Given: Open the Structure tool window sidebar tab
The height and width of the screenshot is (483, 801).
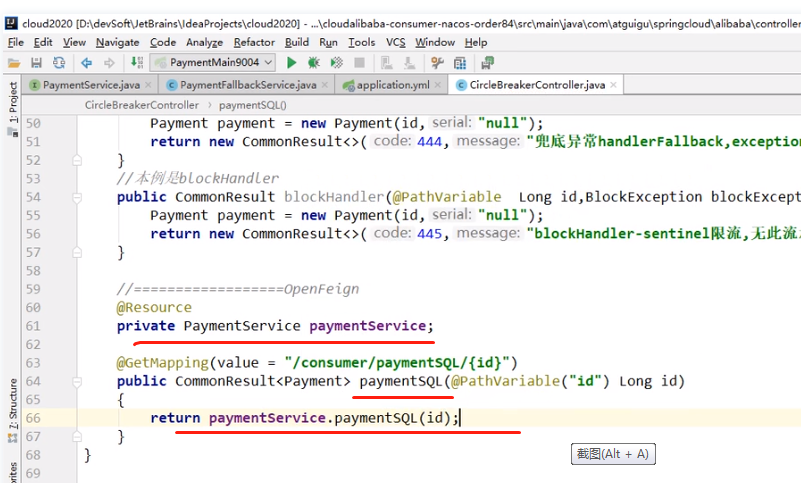Looking at the screenshot, I should [x=12, y=409].
